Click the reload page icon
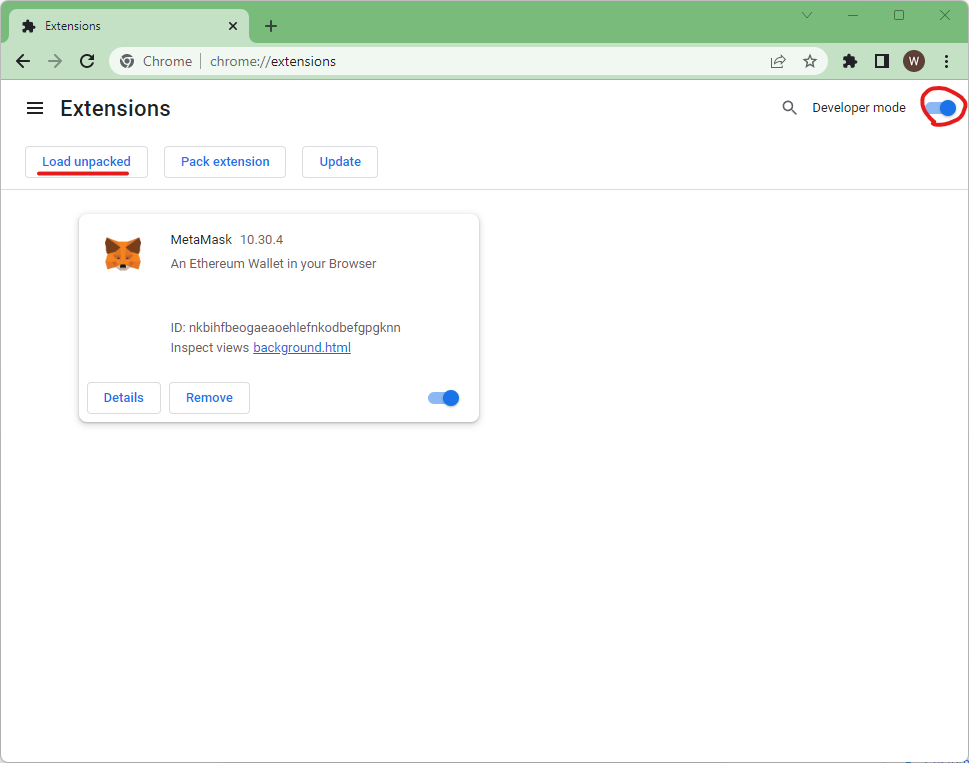 (x=87, y=61)
